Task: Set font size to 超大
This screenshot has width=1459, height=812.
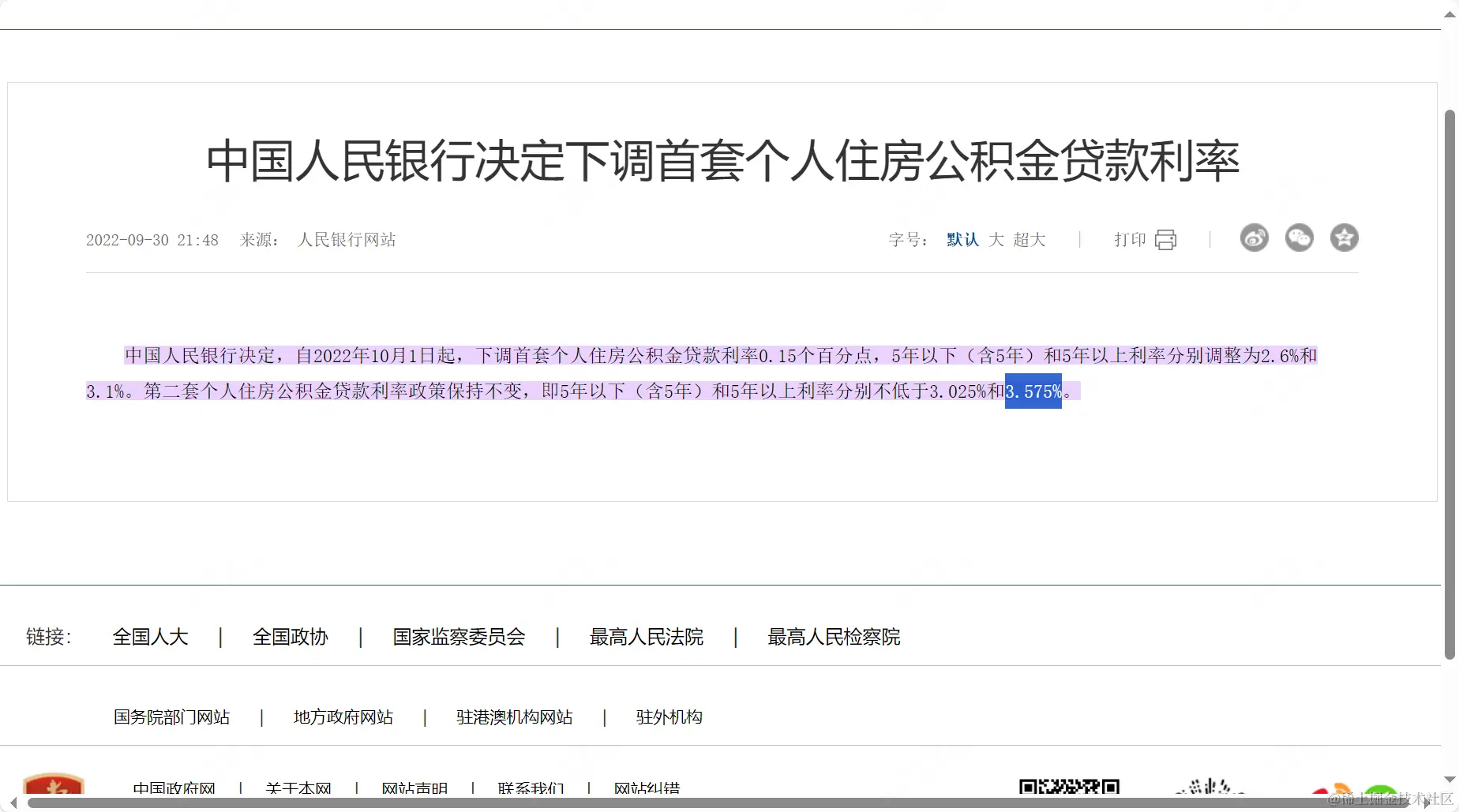Action: (1030, 239)
